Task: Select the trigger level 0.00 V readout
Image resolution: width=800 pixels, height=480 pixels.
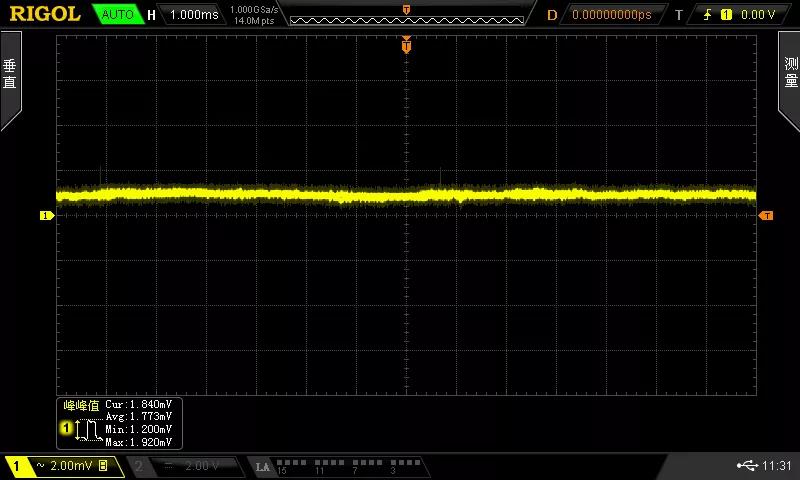Action: (x=758, y=15)
